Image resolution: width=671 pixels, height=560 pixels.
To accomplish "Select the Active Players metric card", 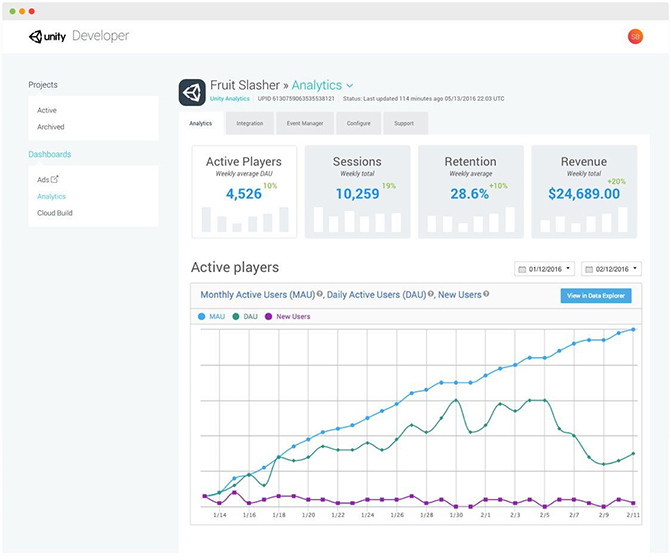I will [244, 192].
